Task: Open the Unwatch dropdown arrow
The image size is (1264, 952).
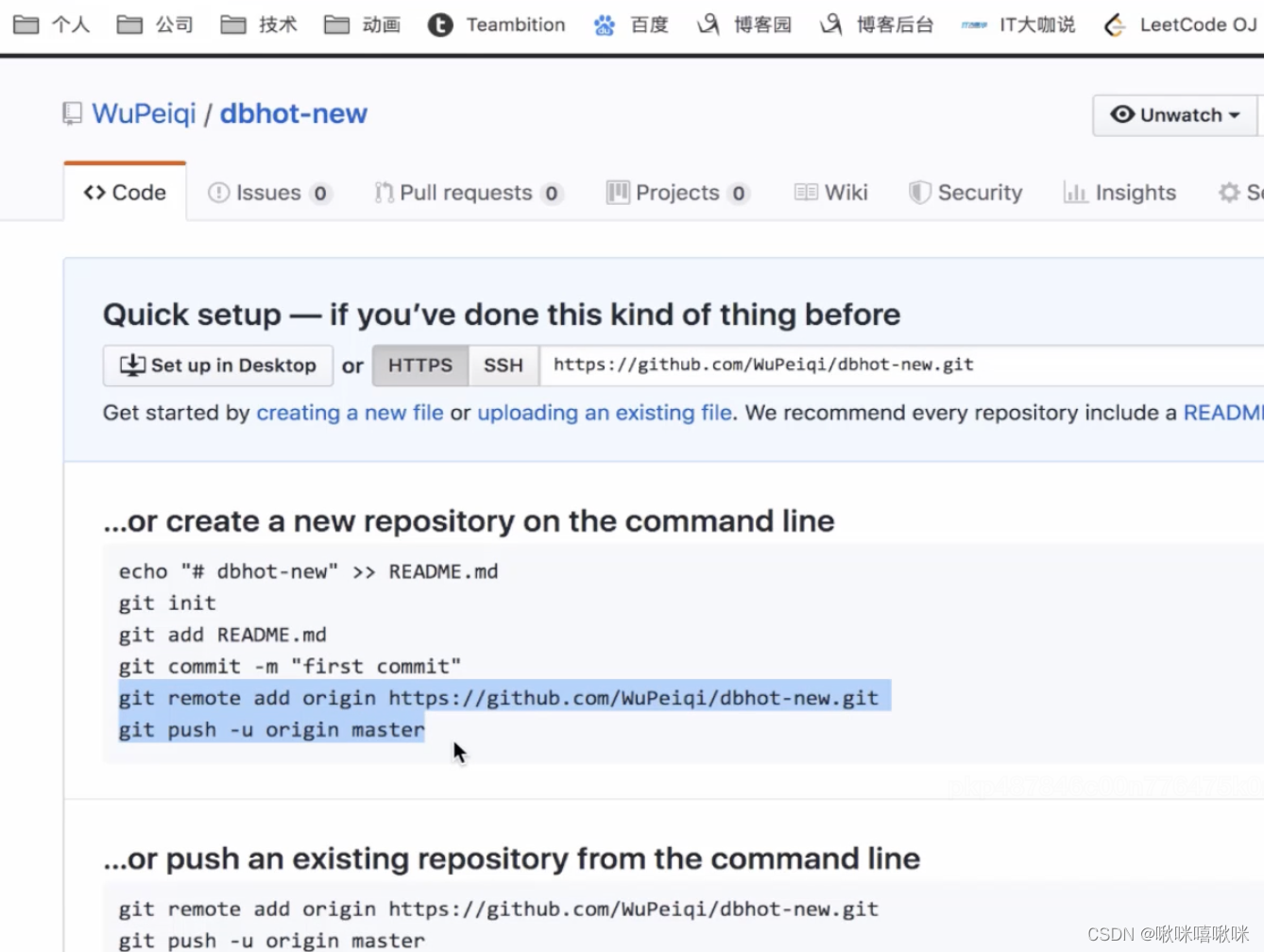Action: [1234, 115]
